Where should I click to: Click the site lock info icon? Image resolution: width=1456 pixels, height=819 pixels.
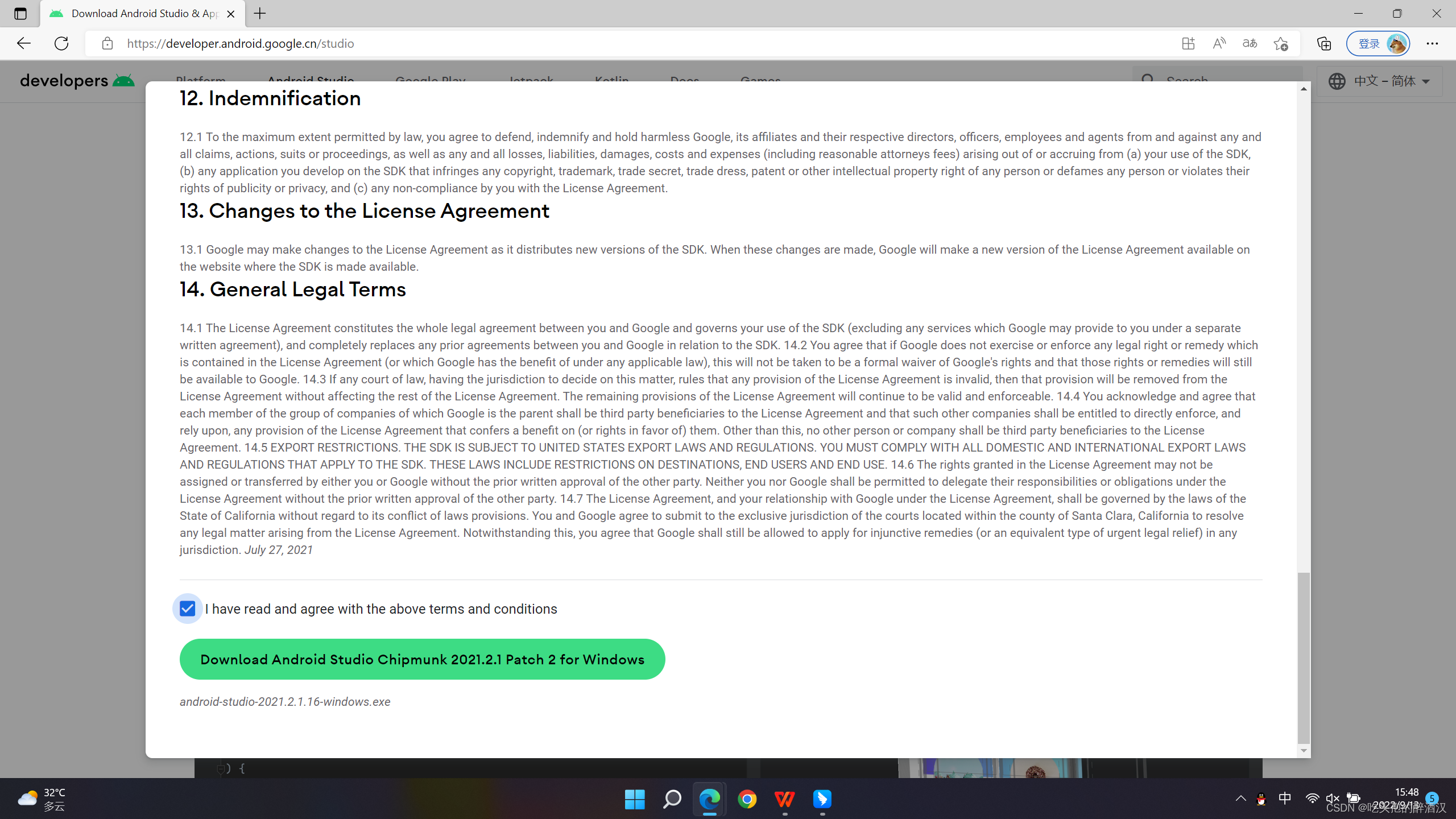coord(107,43)
